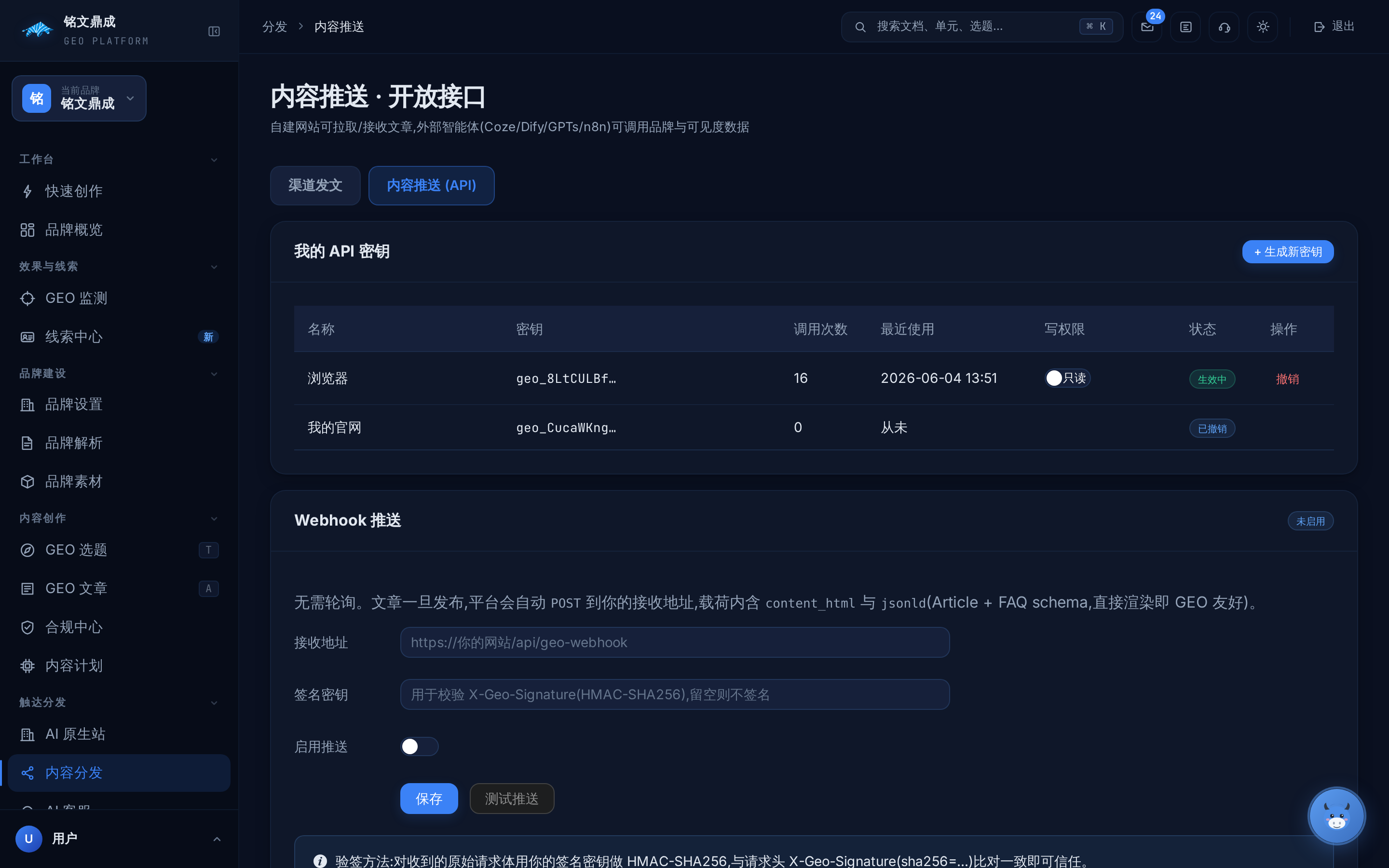
Task: Click the info icon beside 验签方法
Action: point(320,861)
